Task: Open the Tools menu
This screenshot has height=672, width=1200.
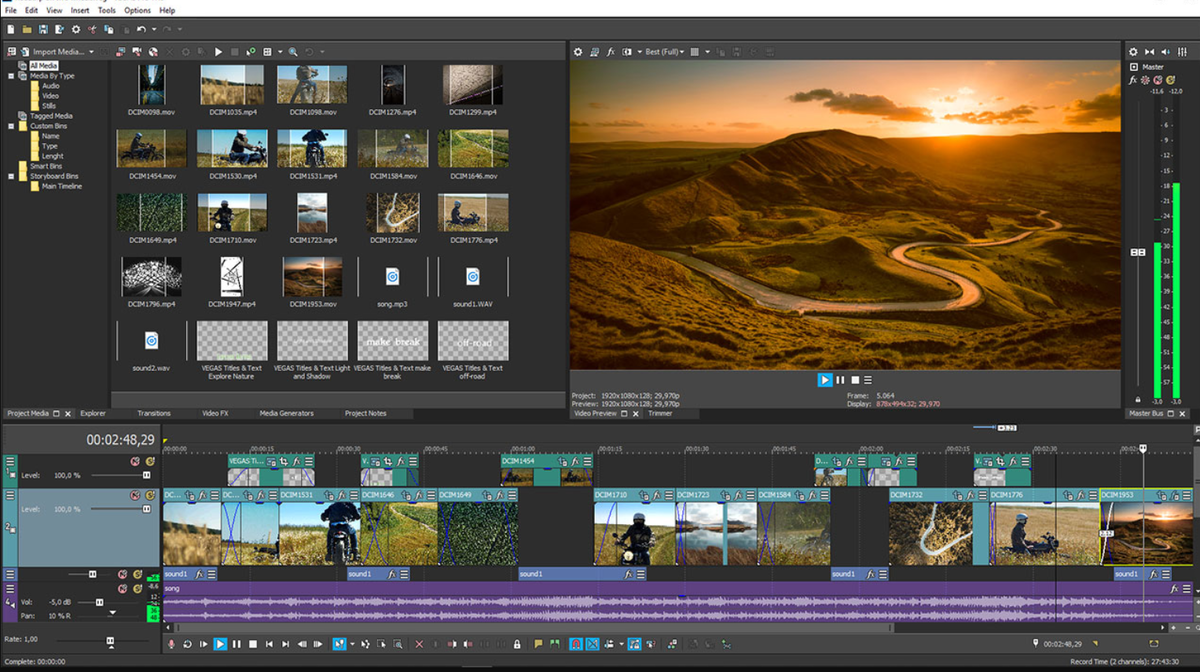Action: [x=107, y=10]
